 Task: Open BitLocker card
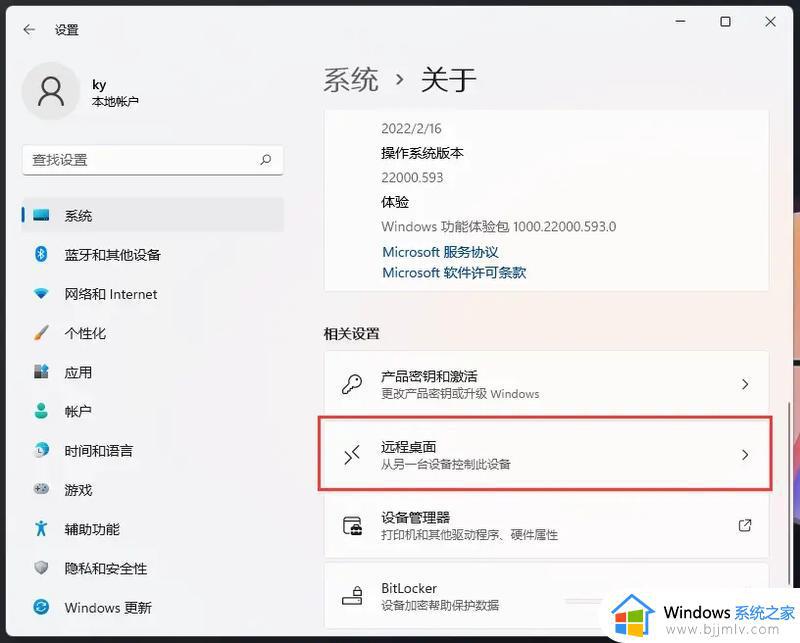(546, 596)
